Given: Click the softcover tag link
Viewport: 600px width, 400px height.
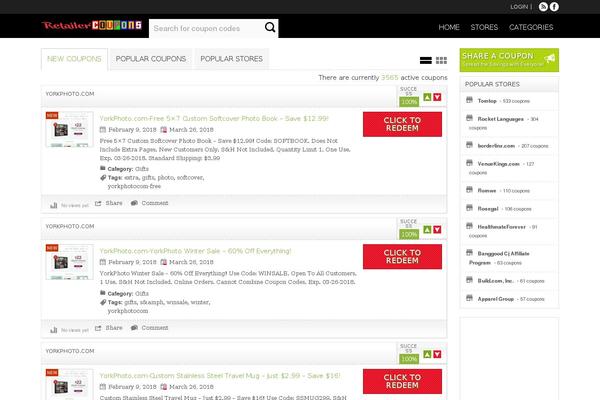Looking at the screenshot, I should click(190, 178).
